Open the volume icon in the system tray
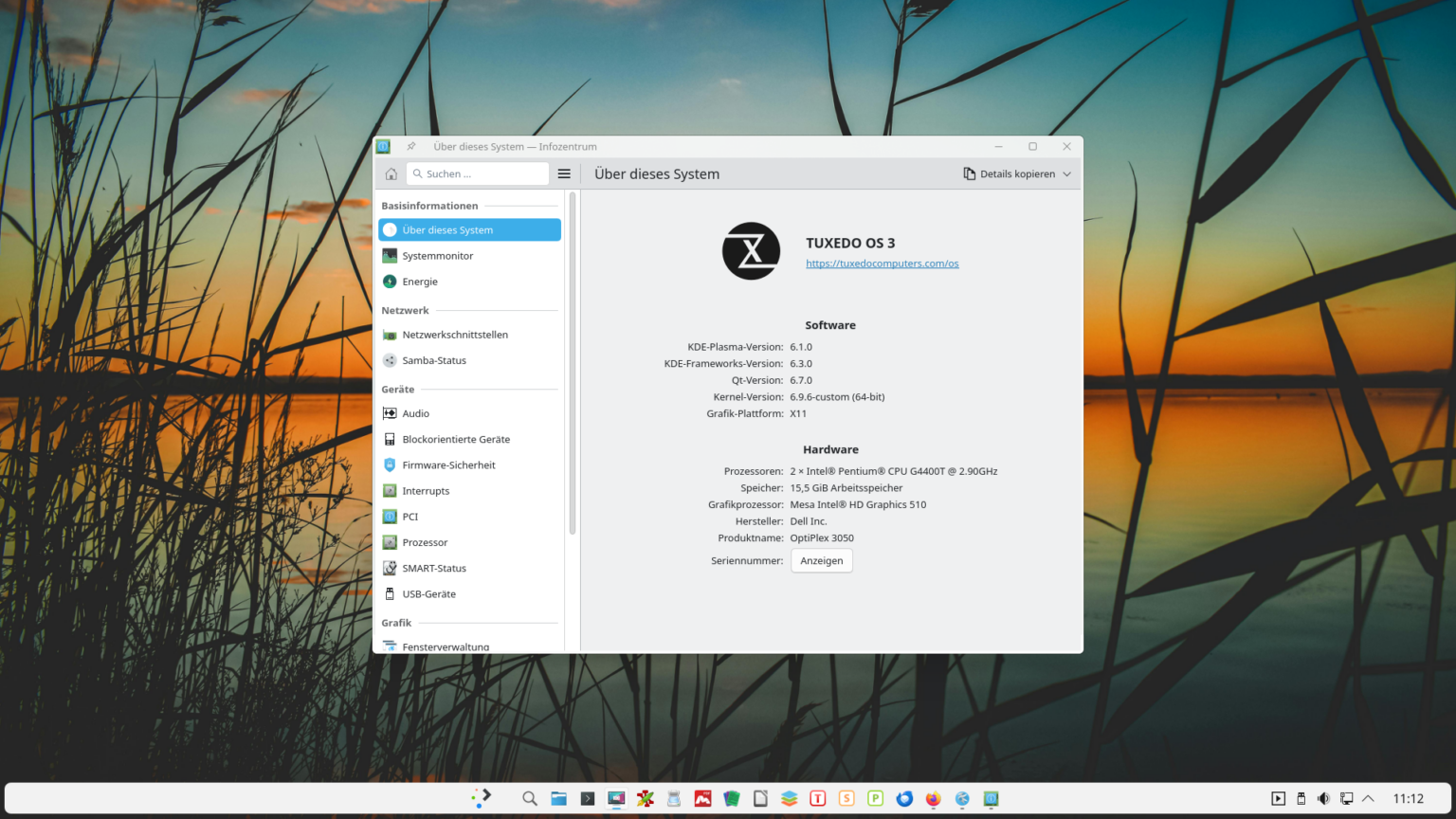Viewport: 1456px width, 819px height. click(1323, 798)
